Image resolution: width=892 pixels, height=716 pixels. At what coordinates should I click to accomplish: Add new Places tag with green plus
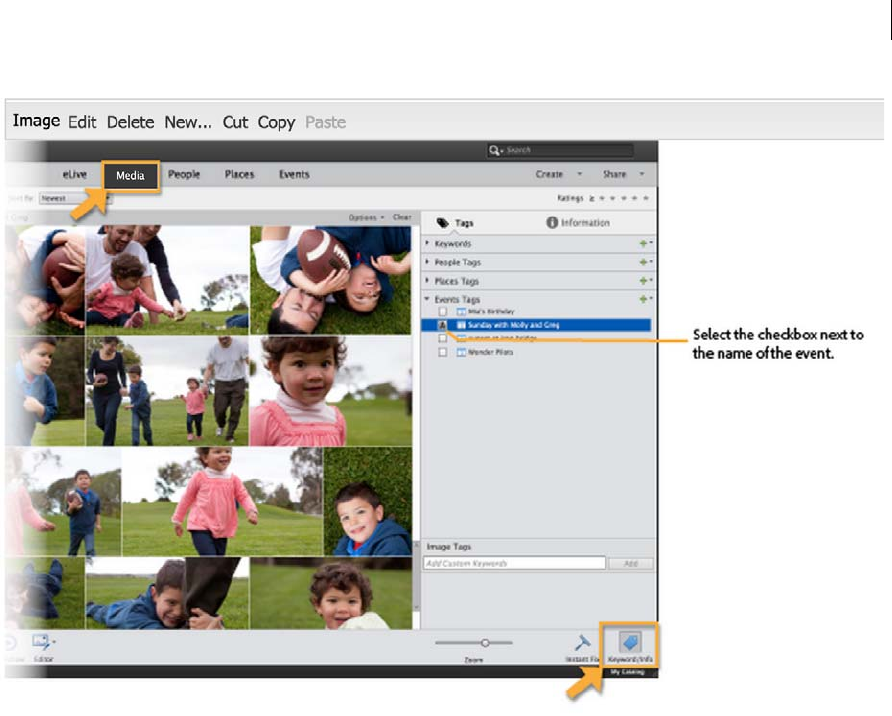click(645, 281)
